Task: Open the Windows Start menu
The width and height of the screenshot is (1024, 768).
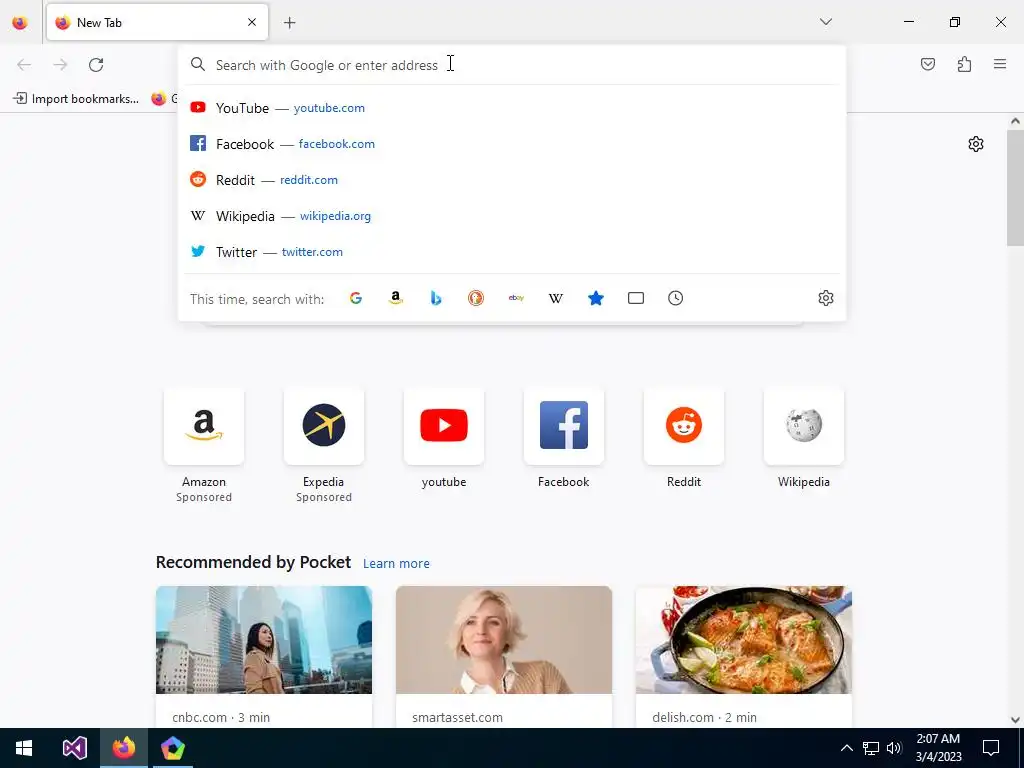Action: (x=24, y=748)
